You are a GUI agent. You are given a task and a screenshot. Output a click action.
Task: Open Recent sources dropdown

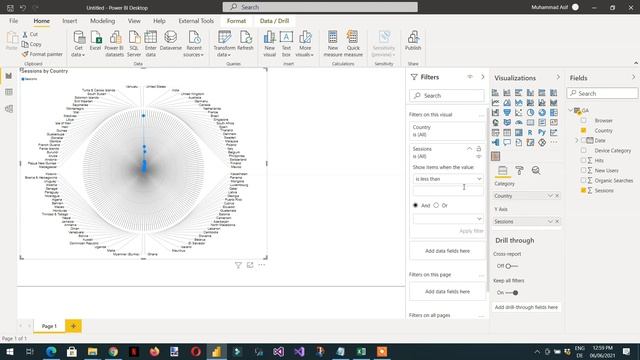tap(193, 44)
